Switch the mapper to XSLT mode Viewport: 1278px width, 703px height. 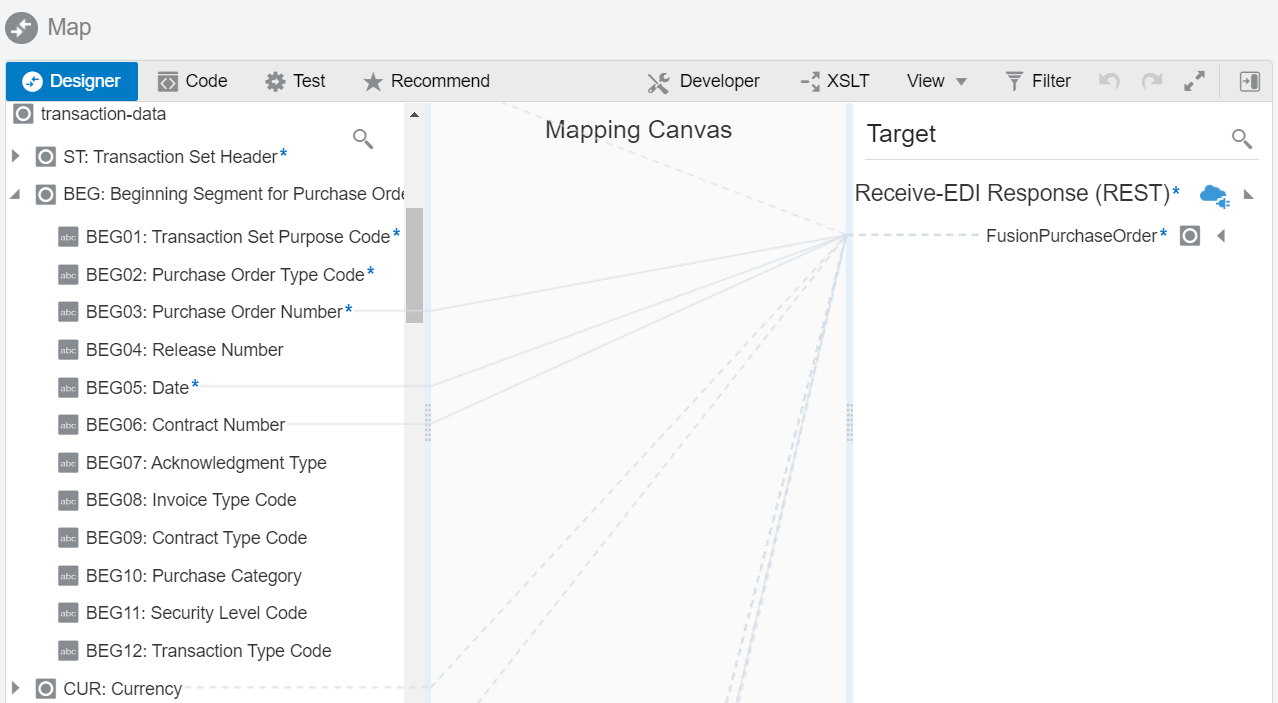[x=835, y=81]
